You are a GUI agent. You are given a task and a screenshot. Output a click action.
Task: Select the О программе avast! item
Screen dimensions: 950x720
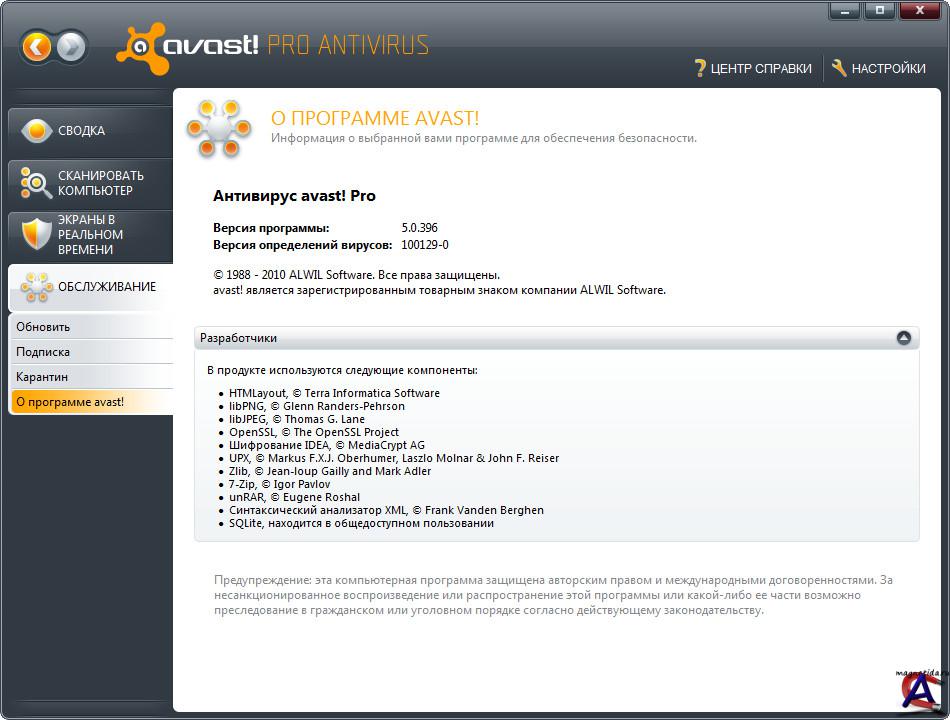(x=70, y=402)
